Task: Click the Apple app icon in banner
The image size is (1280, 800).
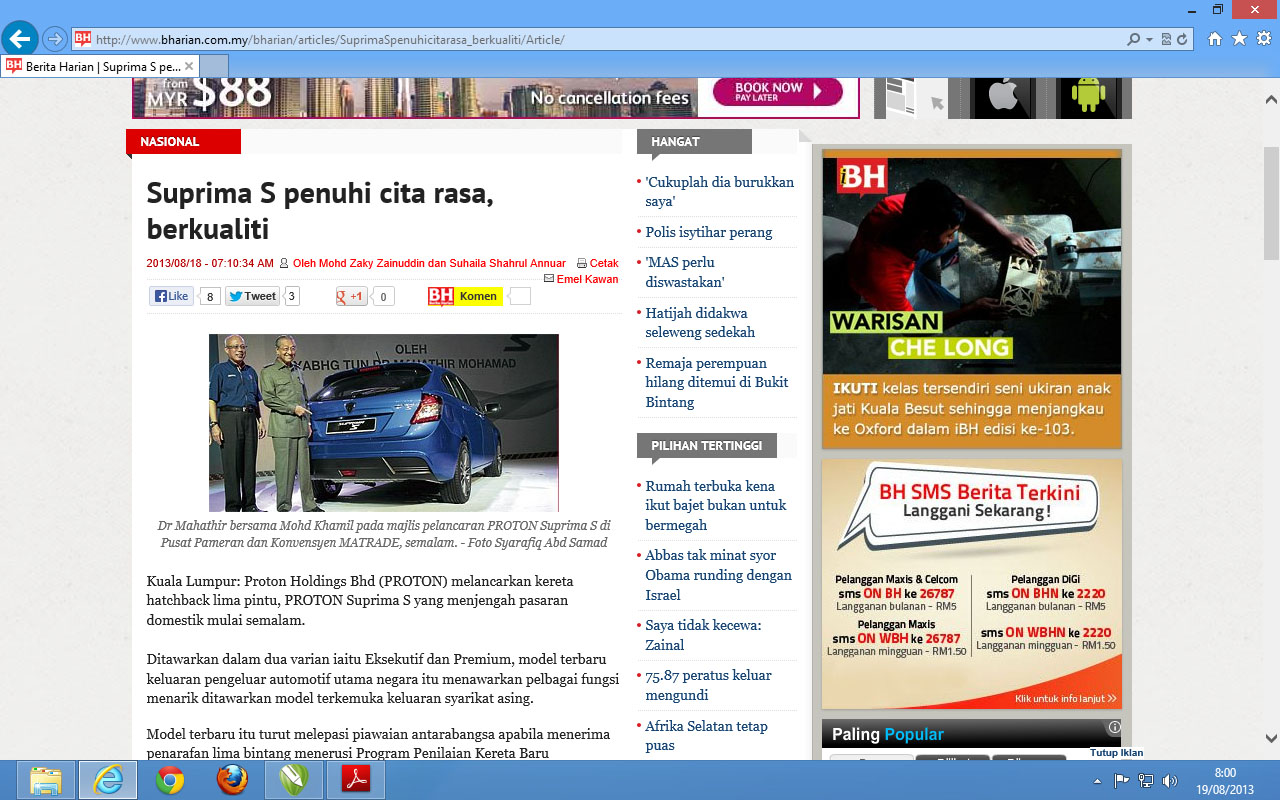Action: pyautogui.click(x=1002, y=97)
